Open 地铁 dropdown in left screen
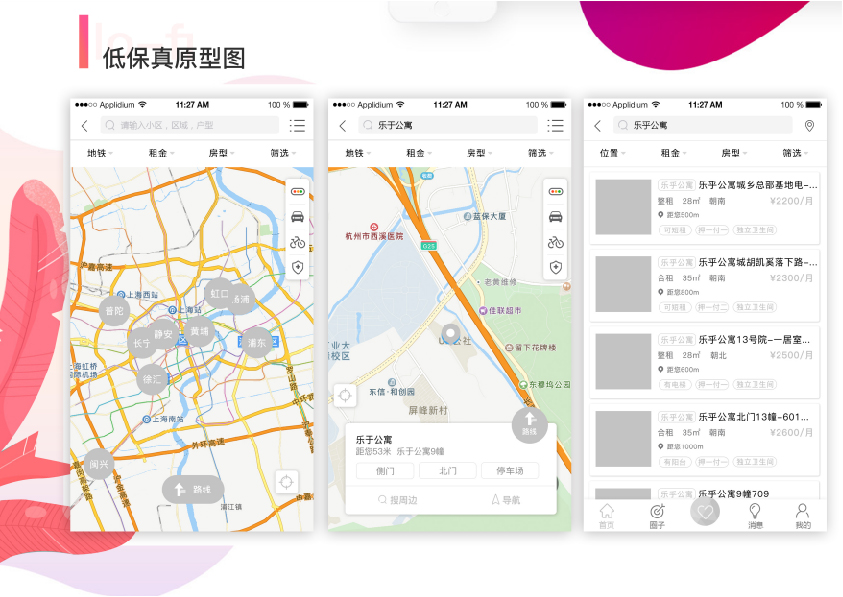Image resolution: width=843 pixels, height=597 pixels. click(100, 153)
